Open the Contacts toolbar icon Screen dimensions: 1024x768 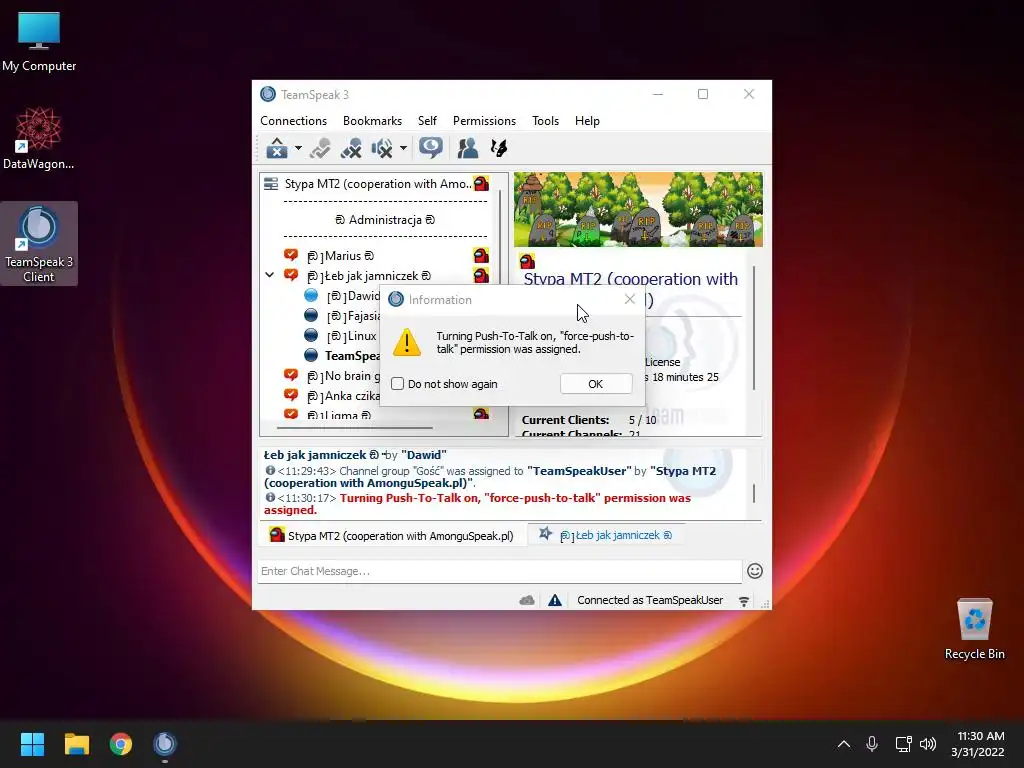pyautogui.click(x=467, y=148)
